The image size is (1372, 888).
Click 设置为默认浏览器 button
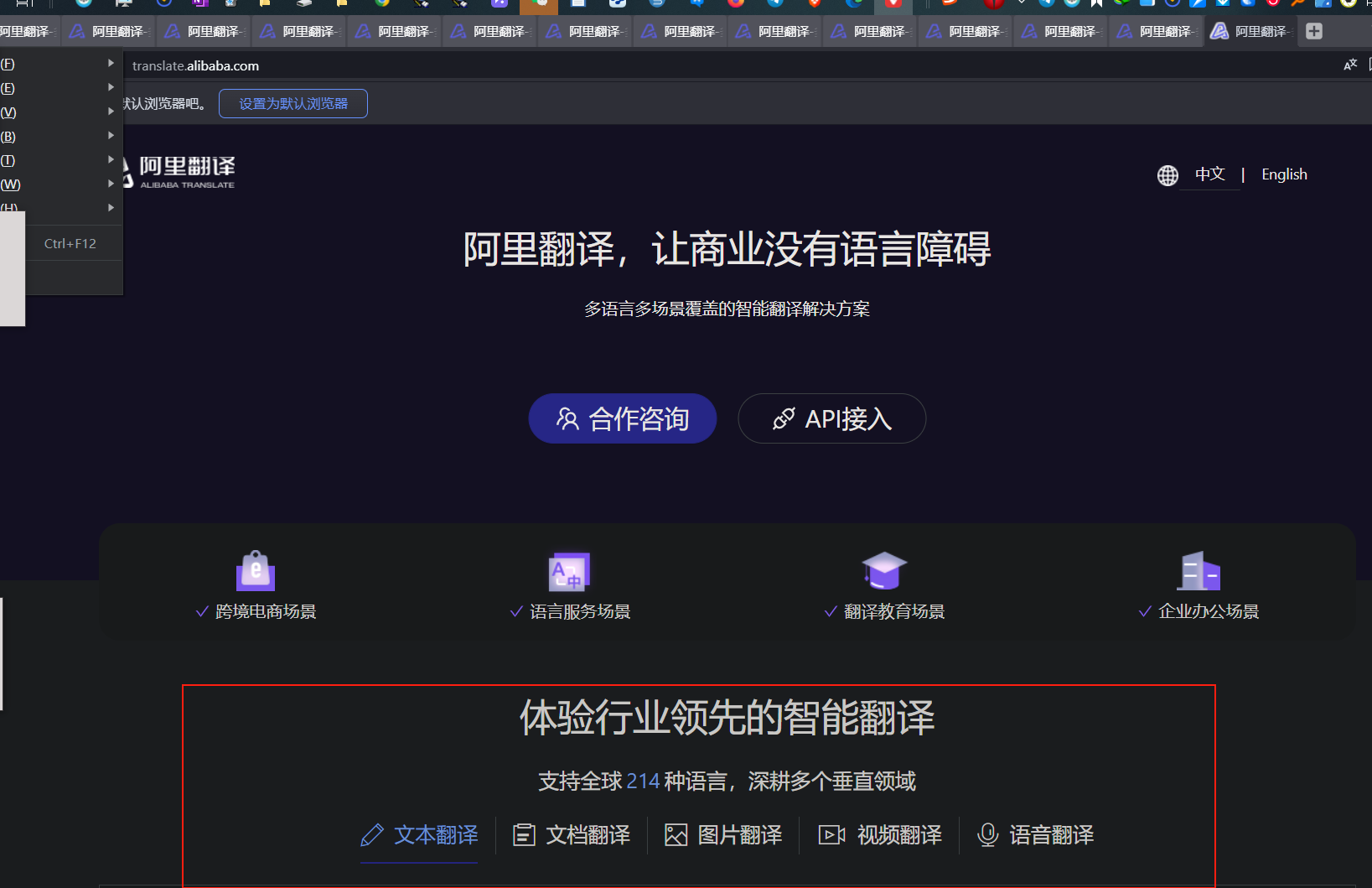293,104
